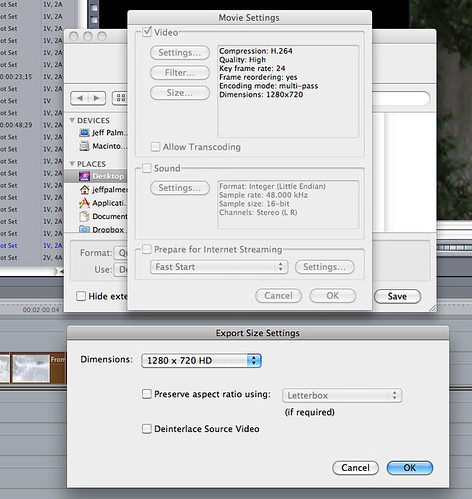Screen dimensions: 472x499
Task: Switch save dialog to icon view
Action: click(x=120, y=98)
